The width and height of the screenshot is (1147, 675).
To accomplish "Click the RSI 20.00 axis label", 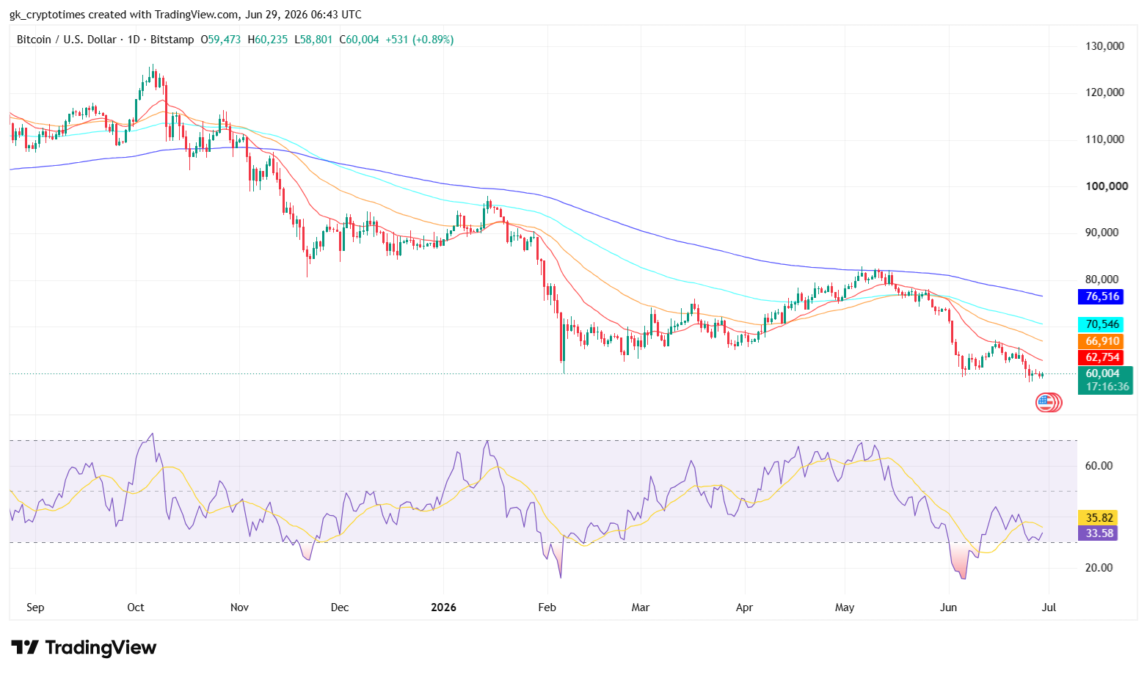I will [x=1098, y=567].
